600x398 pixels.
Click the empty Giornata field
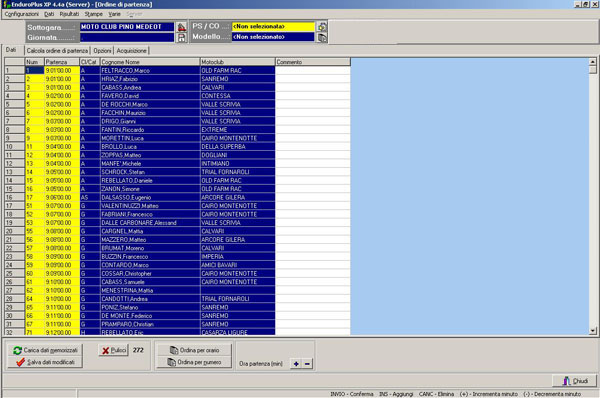[127, 38]
